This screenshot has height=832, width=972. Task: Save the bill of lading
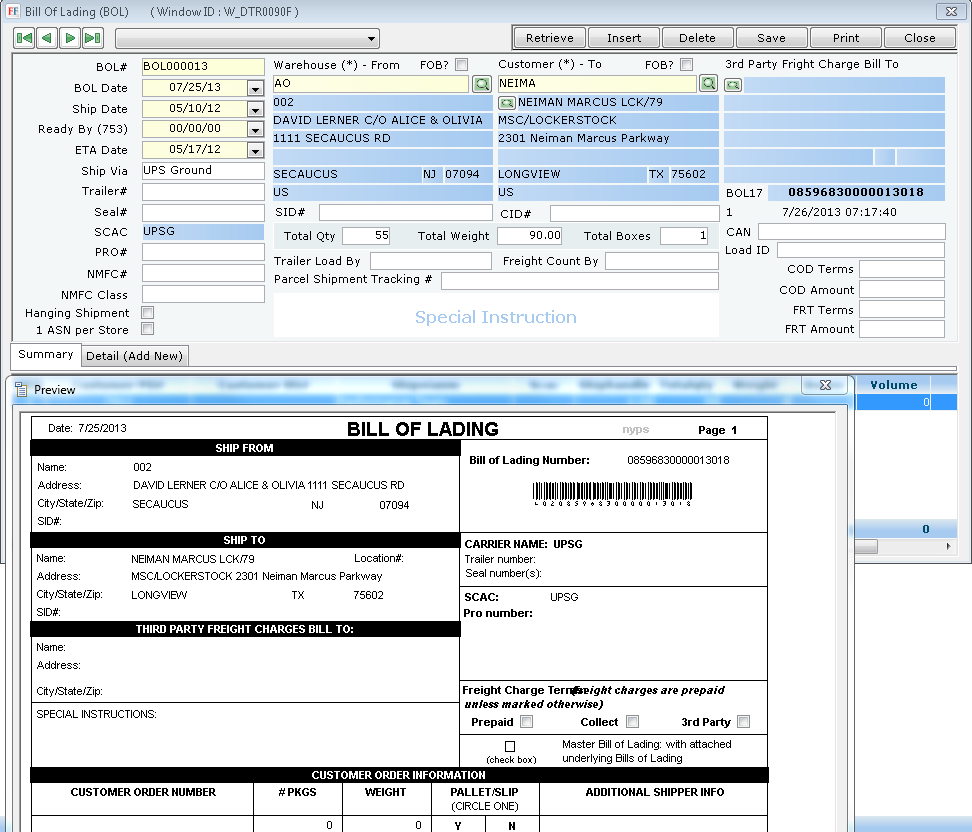pos(771,37)
